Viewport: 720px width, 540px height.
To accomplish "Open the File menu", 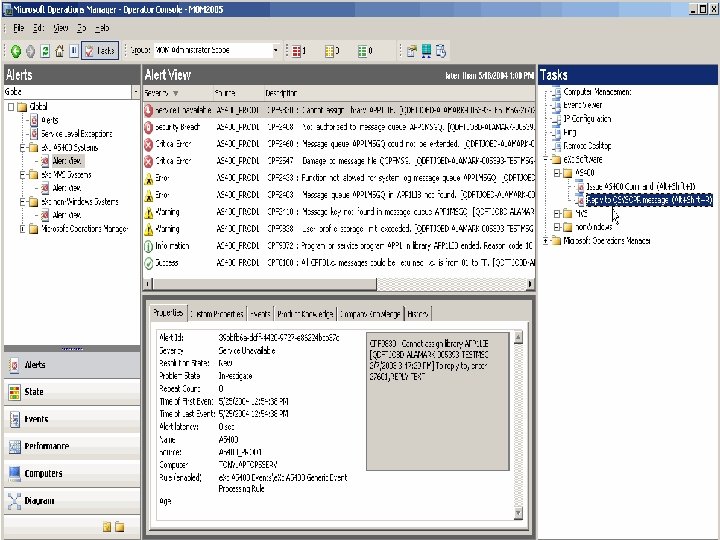I will point(18,28).
